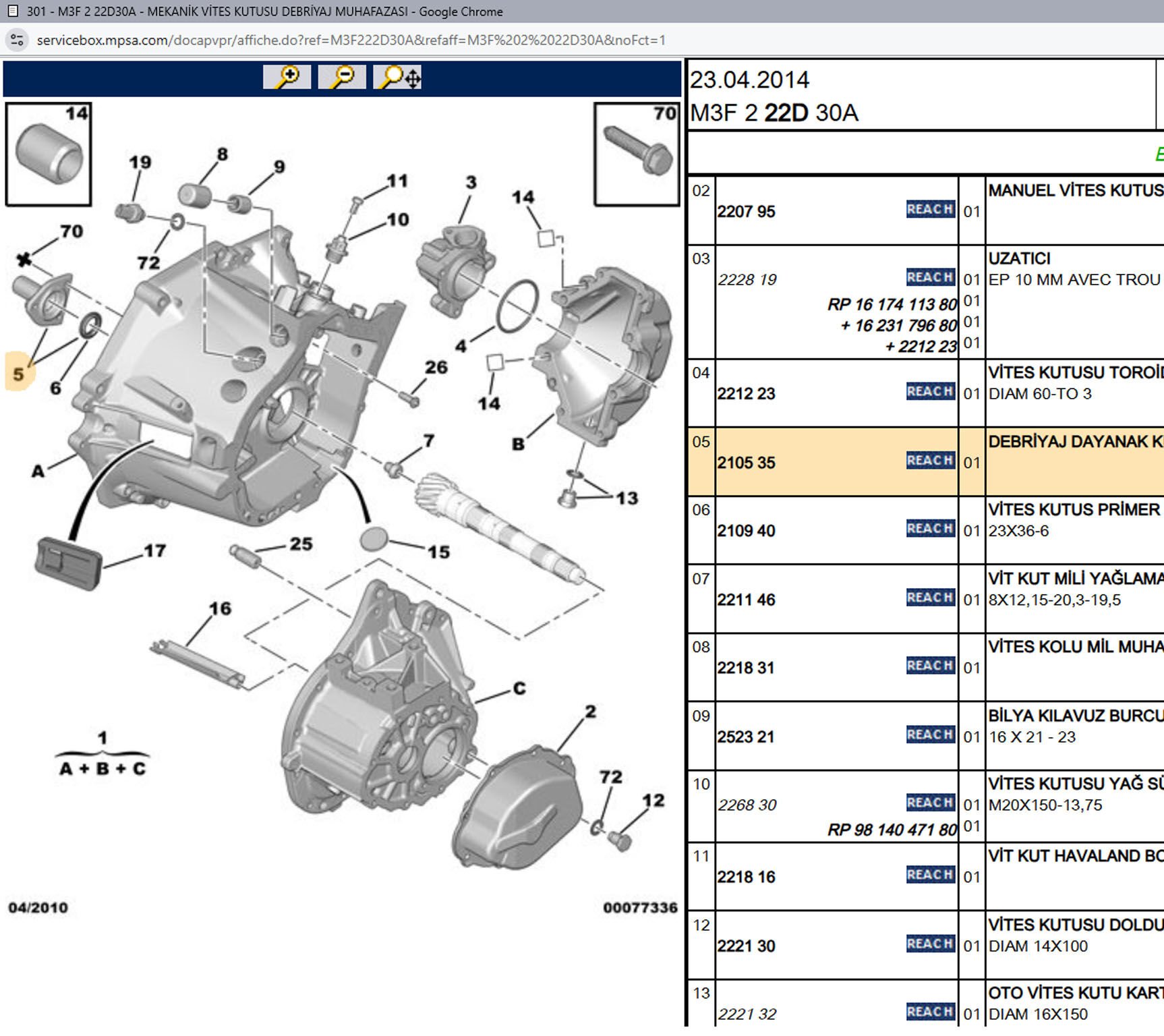Click the zoom in magnifier icon
1164x1036 pixels.
tap(287, 77)
